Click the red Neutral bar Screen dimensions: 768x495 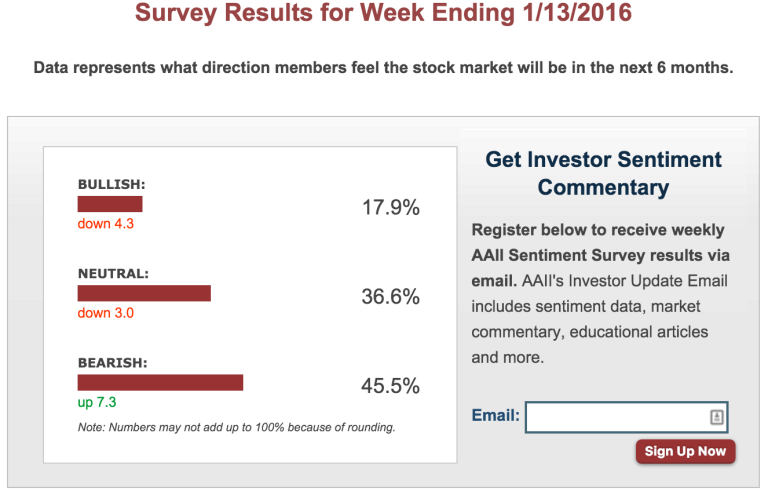click(x=144, y=293)
